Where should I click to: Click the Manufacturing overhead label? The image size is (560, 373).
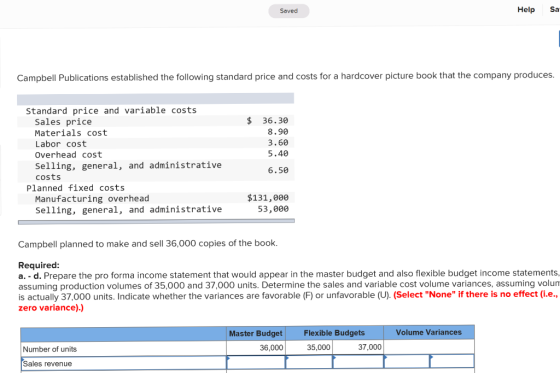[x=92, y=199]
